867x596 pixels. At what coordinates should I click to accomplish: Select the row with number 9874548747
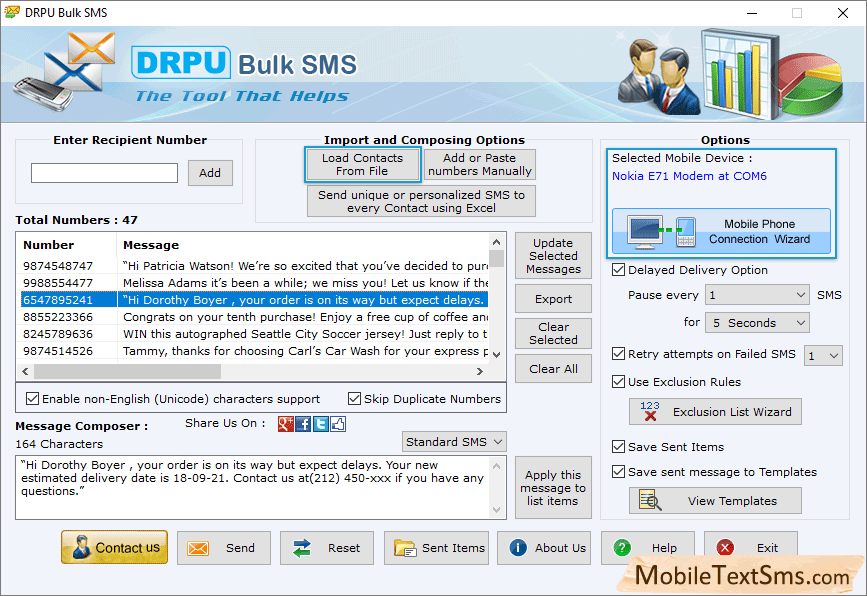[x=254, y=266]
